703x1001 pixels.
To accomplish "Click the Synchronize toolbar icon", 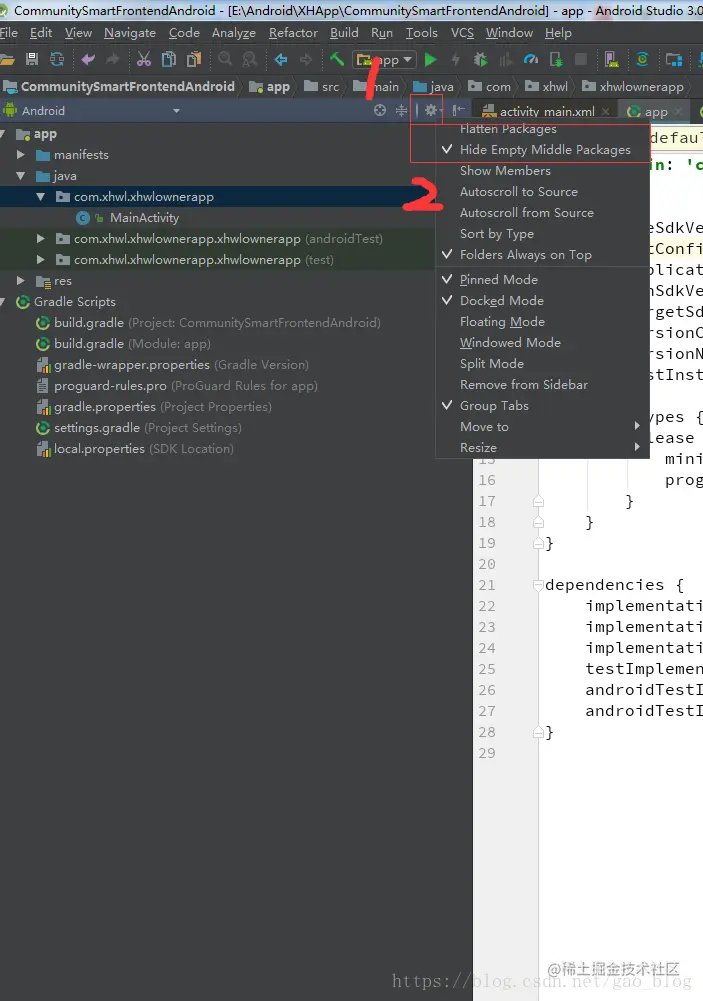I will click(x=57, y=59).
